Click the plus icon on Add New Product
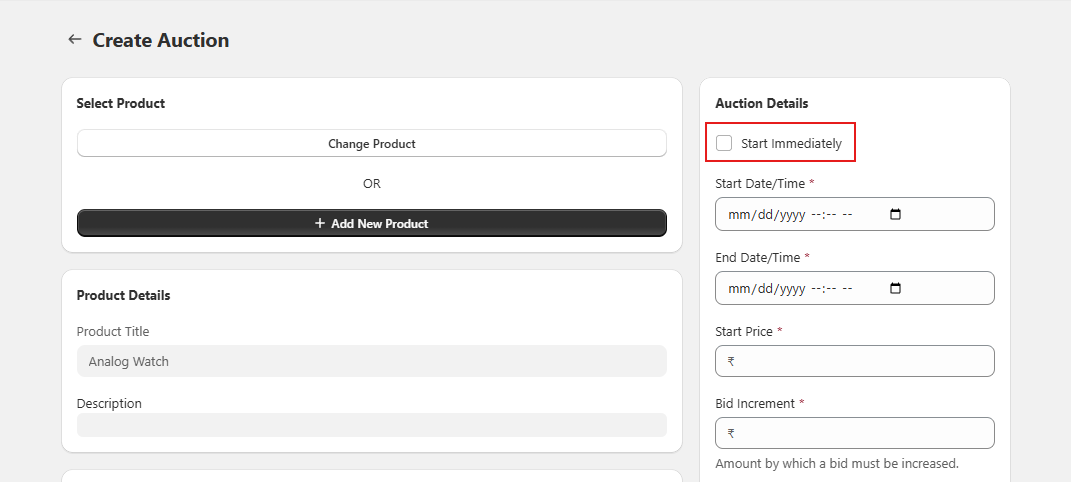Image resolution: width=1071 pixels, height=482 pixels. pyautogui.click(x=320, y=224)
